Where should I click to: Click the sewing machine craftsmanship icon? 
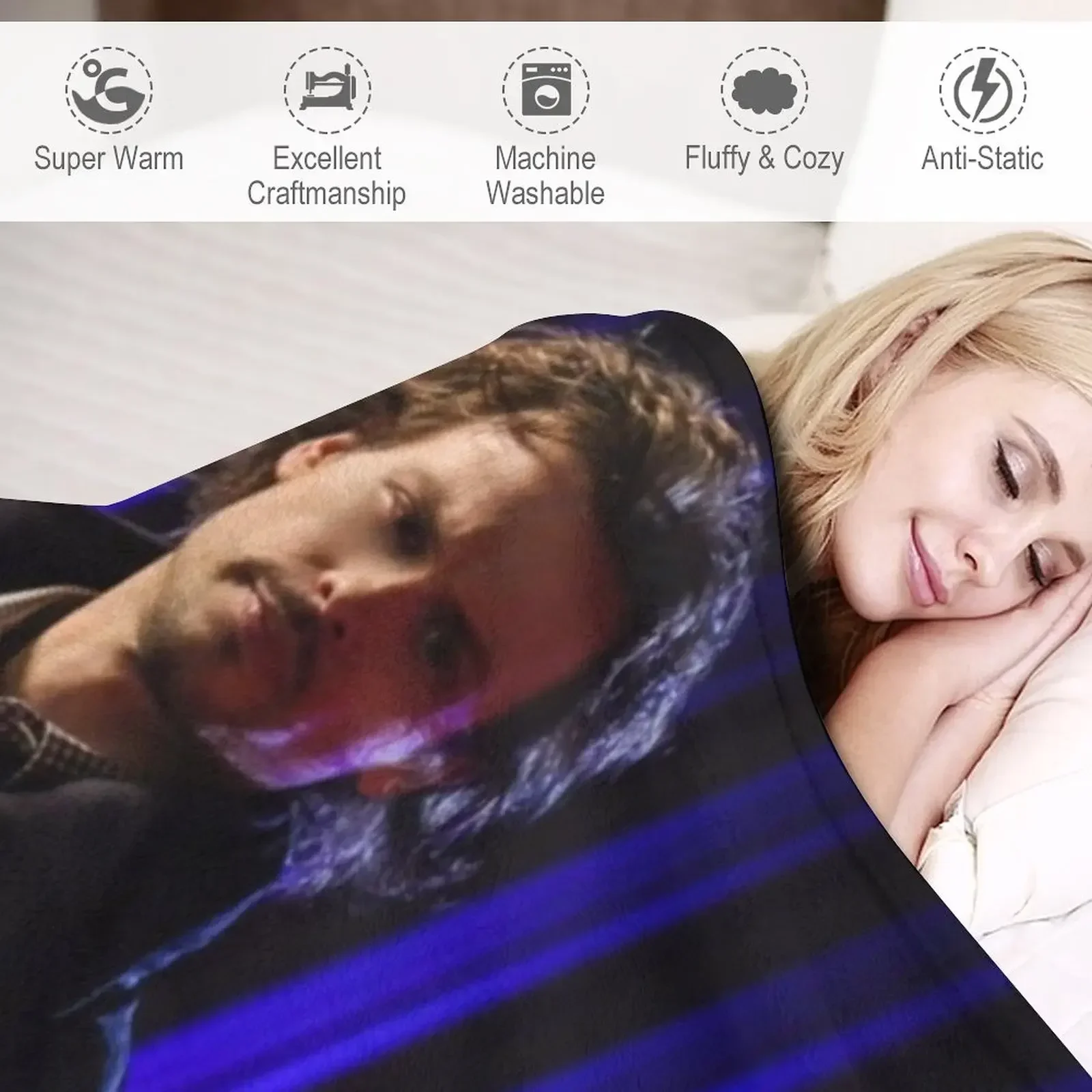point(328,89)
